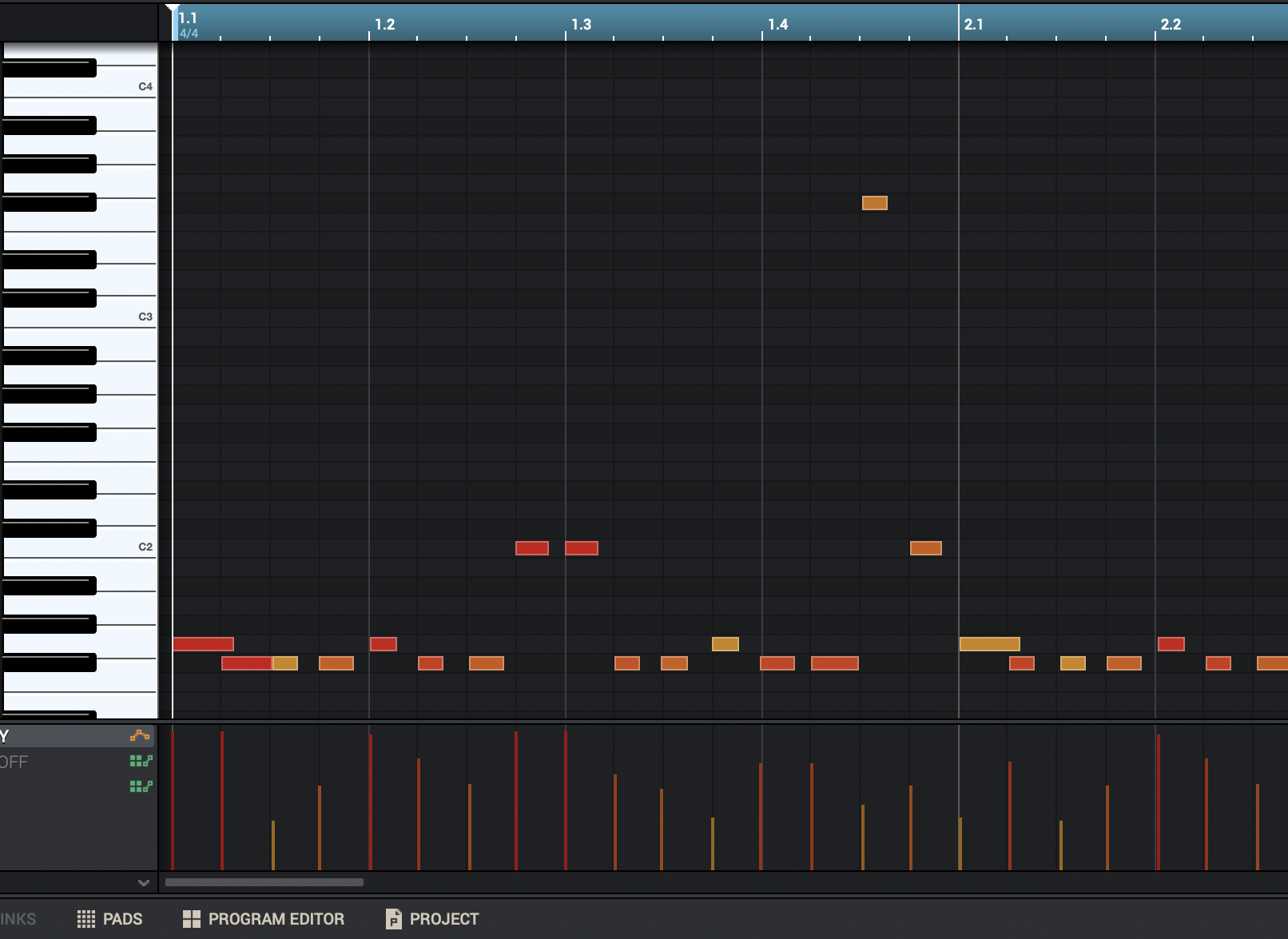Select the isolated orange note above C3

point(874,203)
